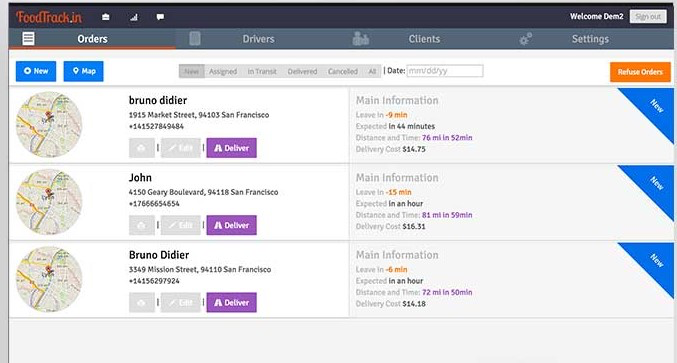Open the chat bubble messages icon
677x363 pixels.
[160, 17]
